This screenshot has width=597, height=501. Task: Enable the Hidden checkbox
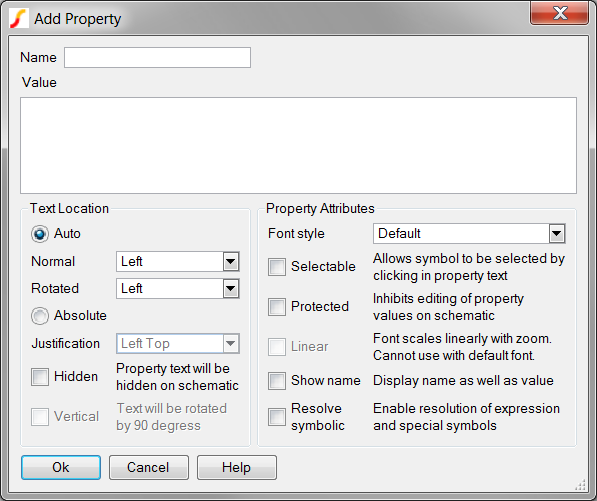[40, 377]
